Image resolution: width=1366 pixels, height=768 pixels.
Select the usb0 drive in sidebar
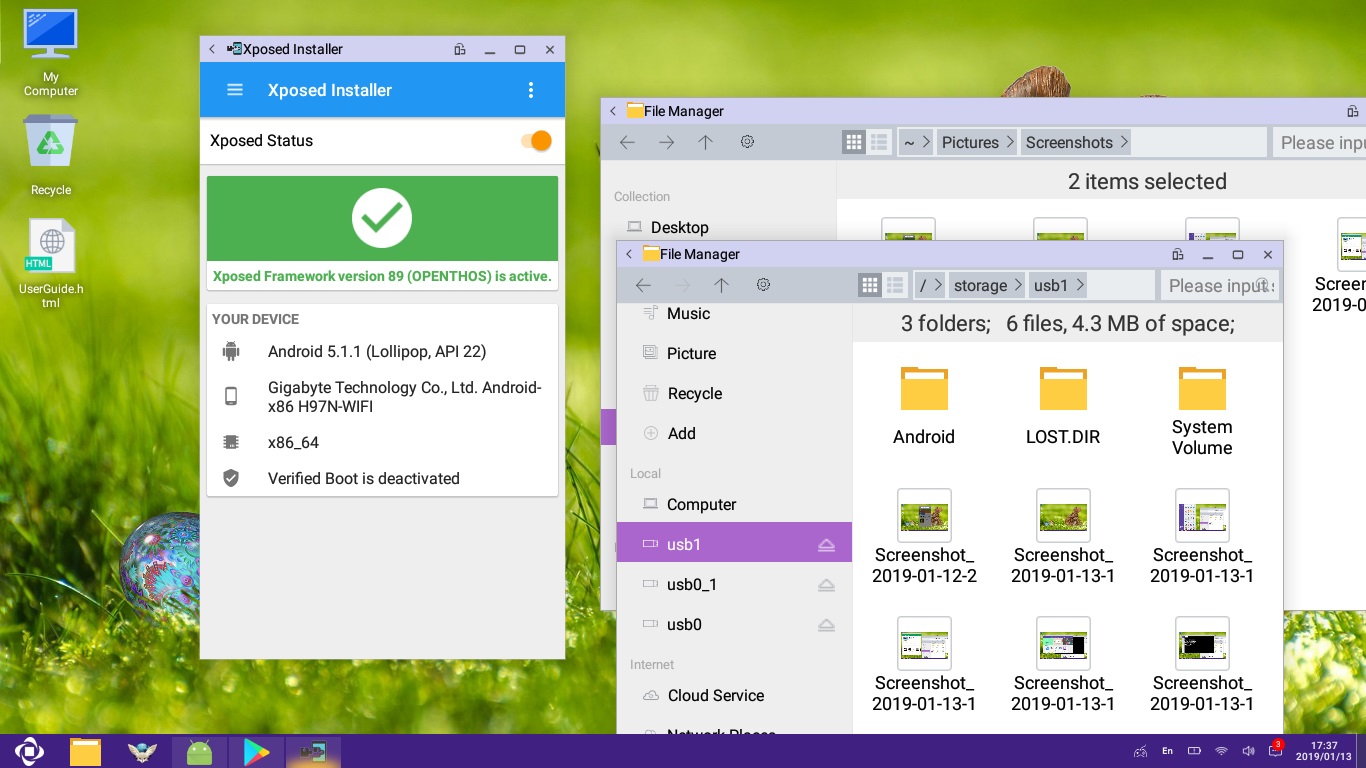point(734,624)
